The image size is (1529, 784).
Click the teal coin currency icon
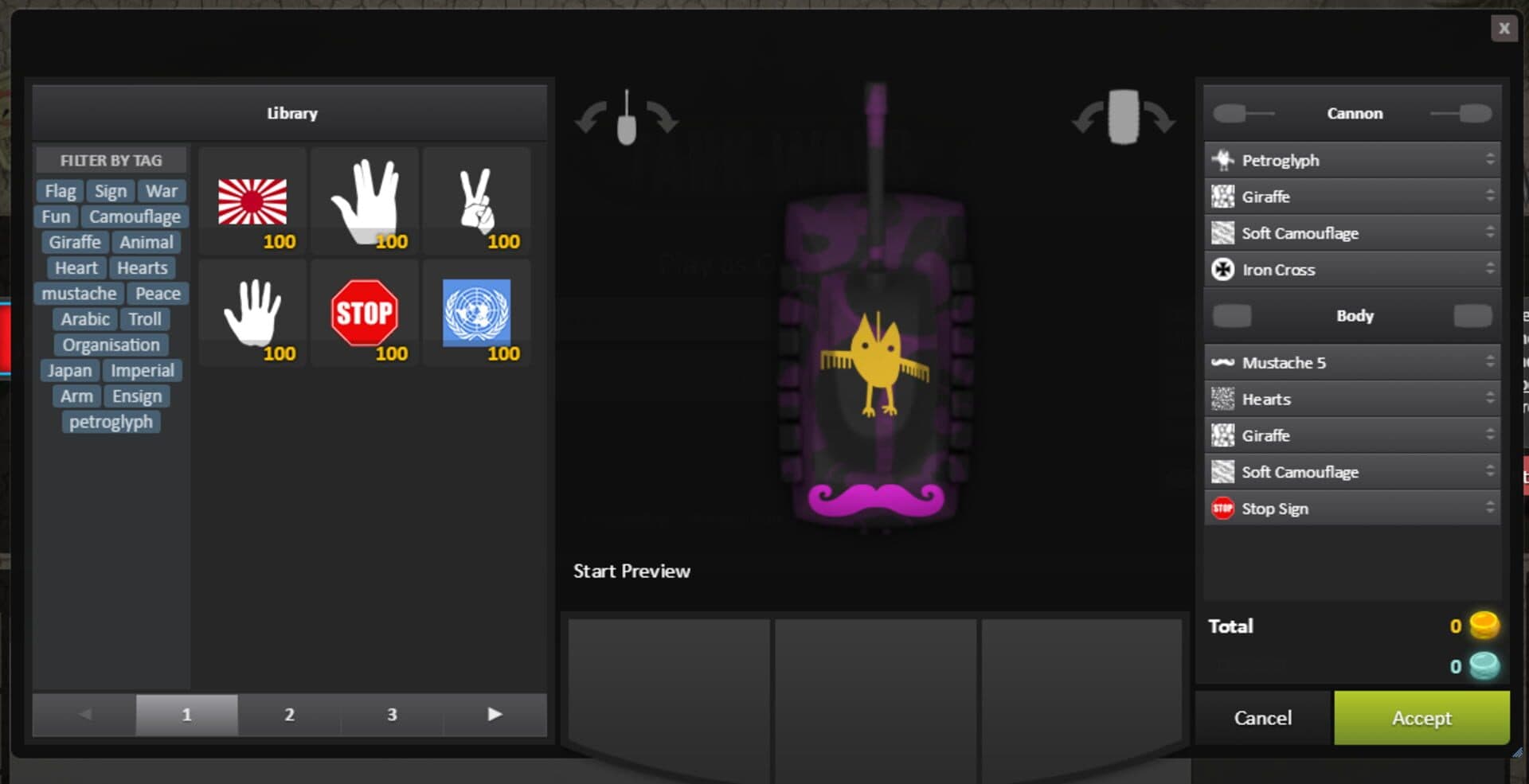pos(1484,665)
